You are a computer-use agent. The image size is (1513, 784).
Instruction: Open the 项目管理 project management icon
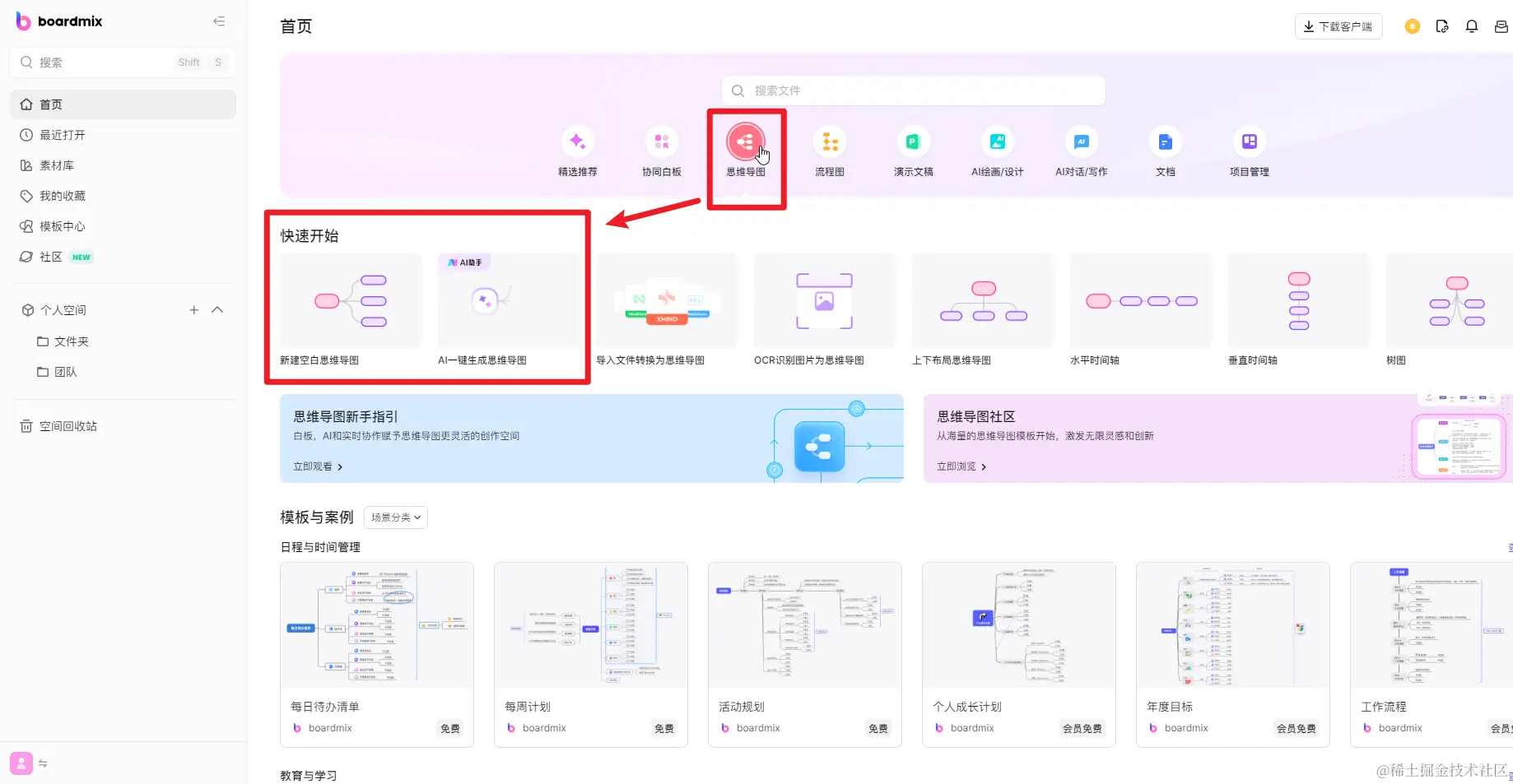tap(1249, 141)
